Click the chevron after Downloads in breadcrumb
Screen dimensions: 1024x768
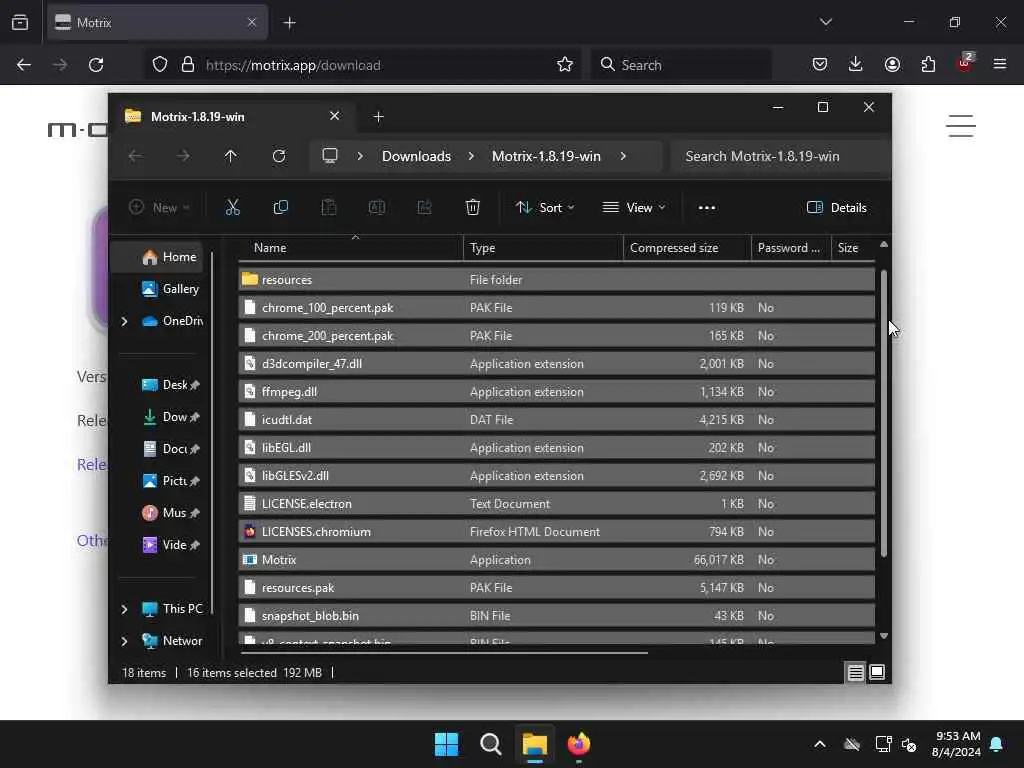click(x=472, y=156)
